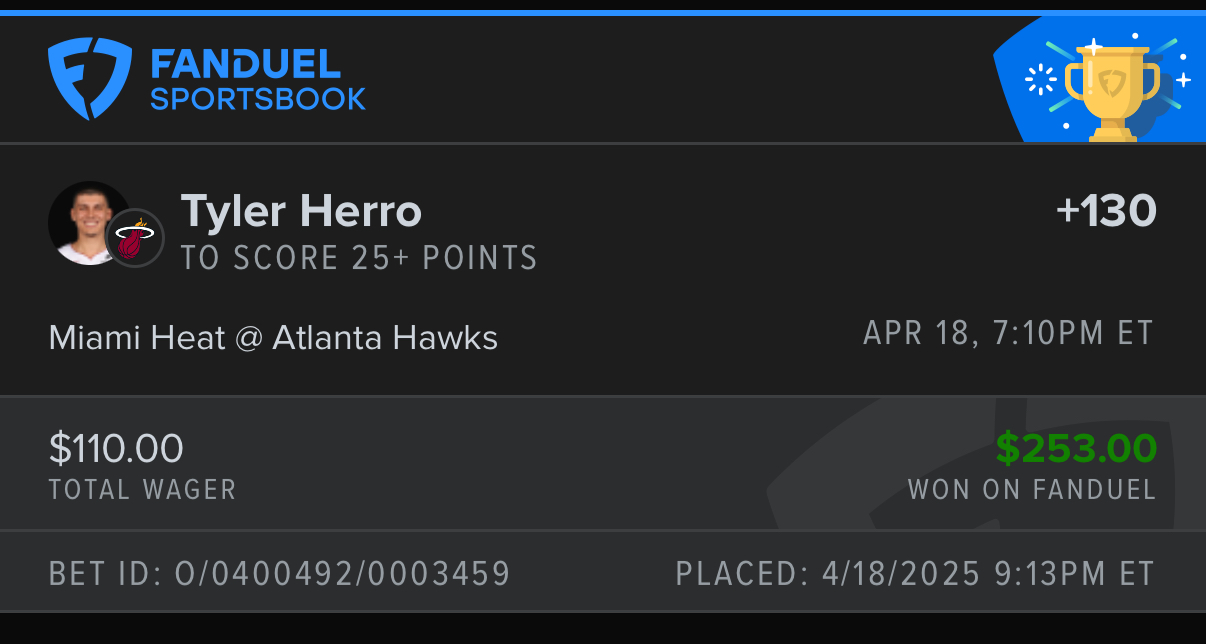Click the +130 odds value
The height and width of the screenshot is (644, 1206).
(1106, 211)
